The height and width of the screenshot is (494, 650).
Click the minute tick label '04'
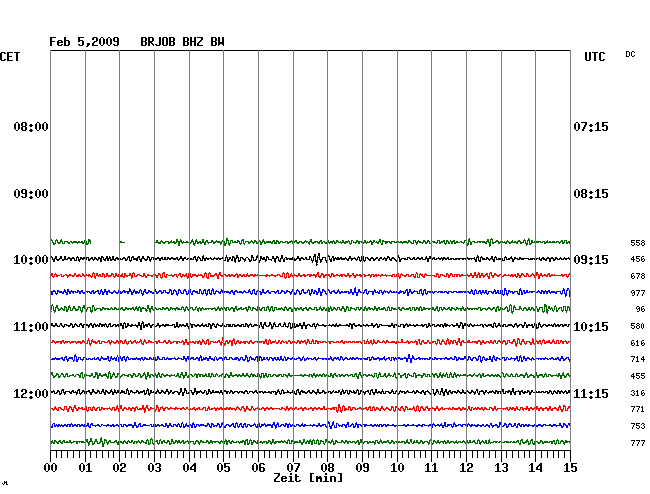pos(189,468)
